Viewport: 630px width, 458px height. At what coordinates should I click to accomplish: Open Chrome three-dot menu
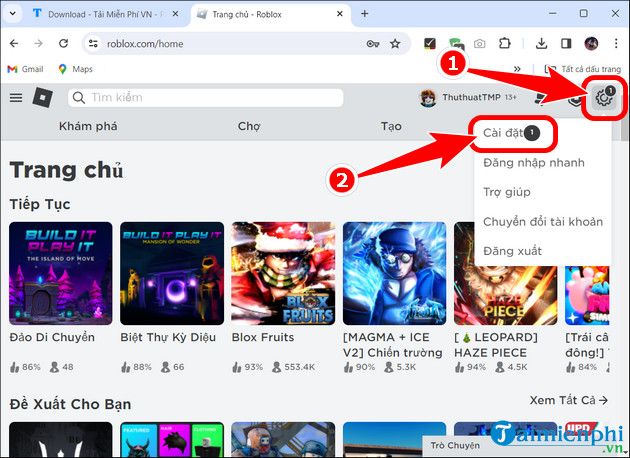(616, 43)
